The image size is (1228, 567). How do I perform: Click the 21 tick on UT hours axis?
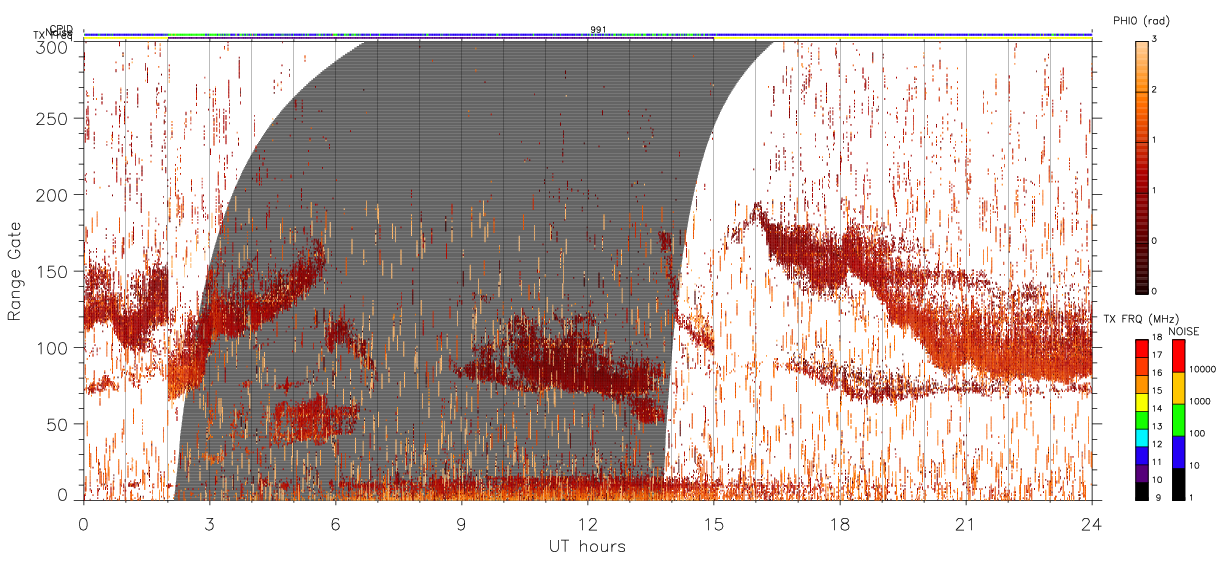click(965, 523)
